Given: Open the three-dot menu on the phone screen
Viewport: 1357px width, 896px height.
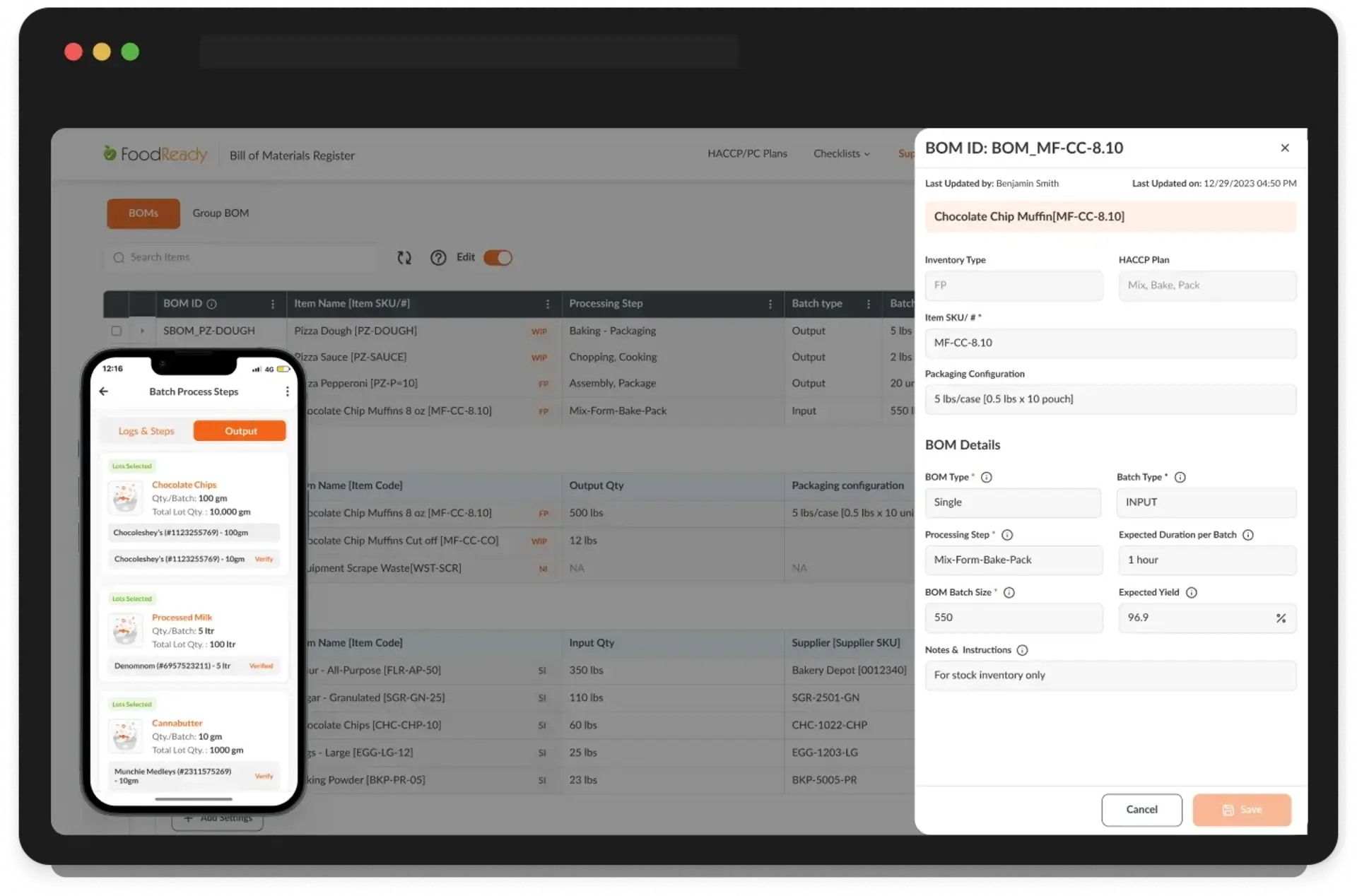Looking at the screenshot, I should (287, 391).
